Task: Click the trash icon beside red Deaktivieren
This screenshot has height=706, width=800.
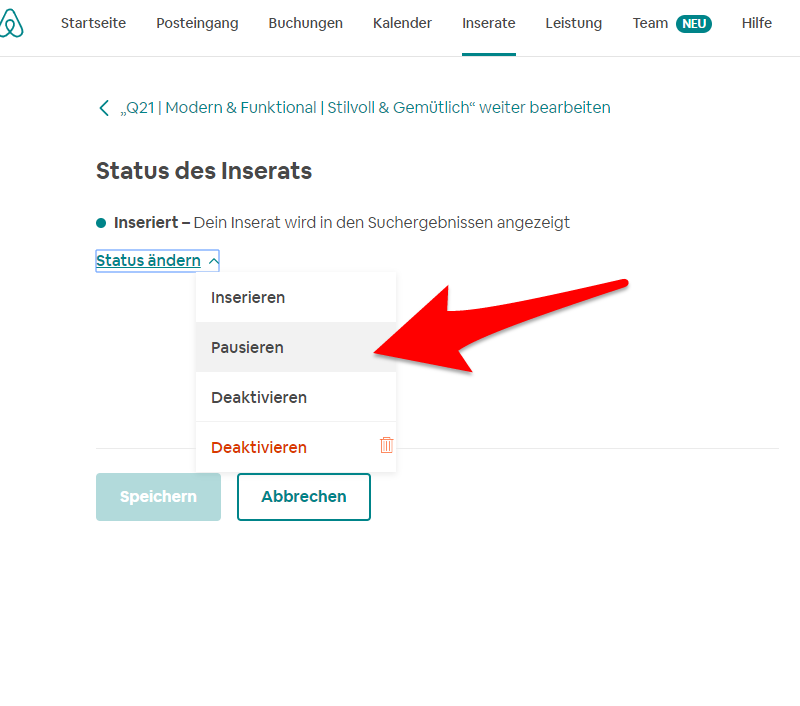Action: pos(386,447)
